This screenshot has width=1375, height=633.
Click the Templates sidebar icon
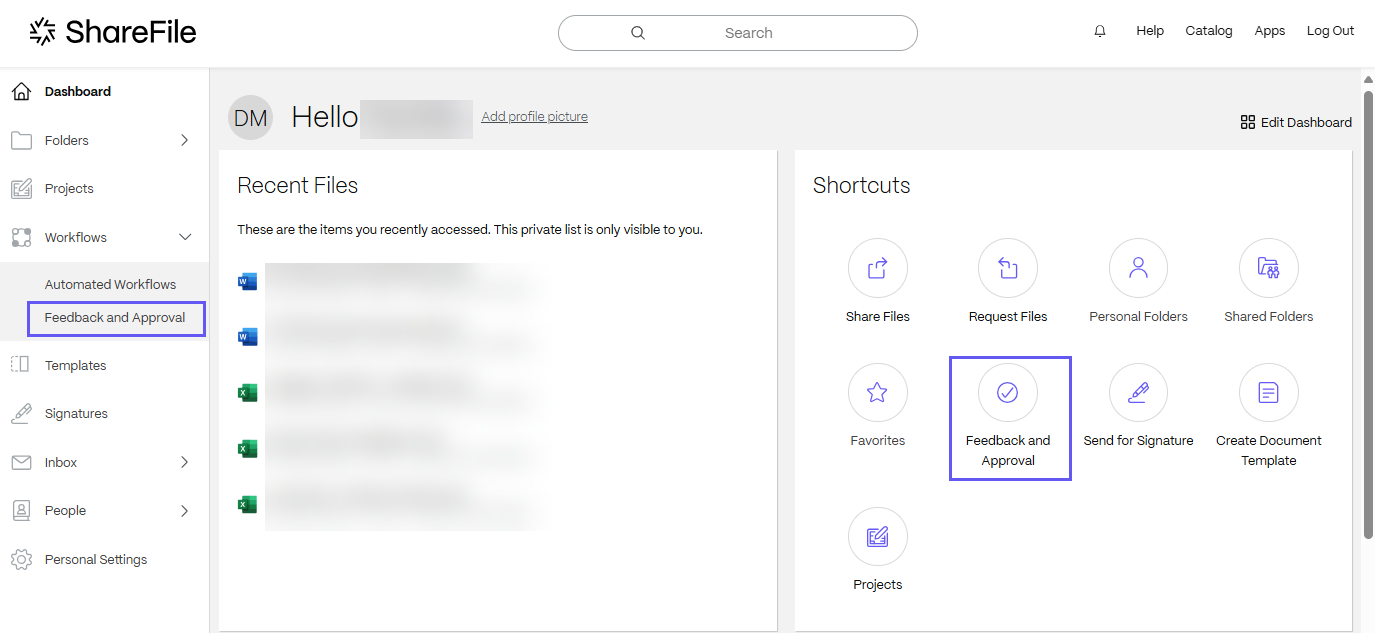pos(21,365)
